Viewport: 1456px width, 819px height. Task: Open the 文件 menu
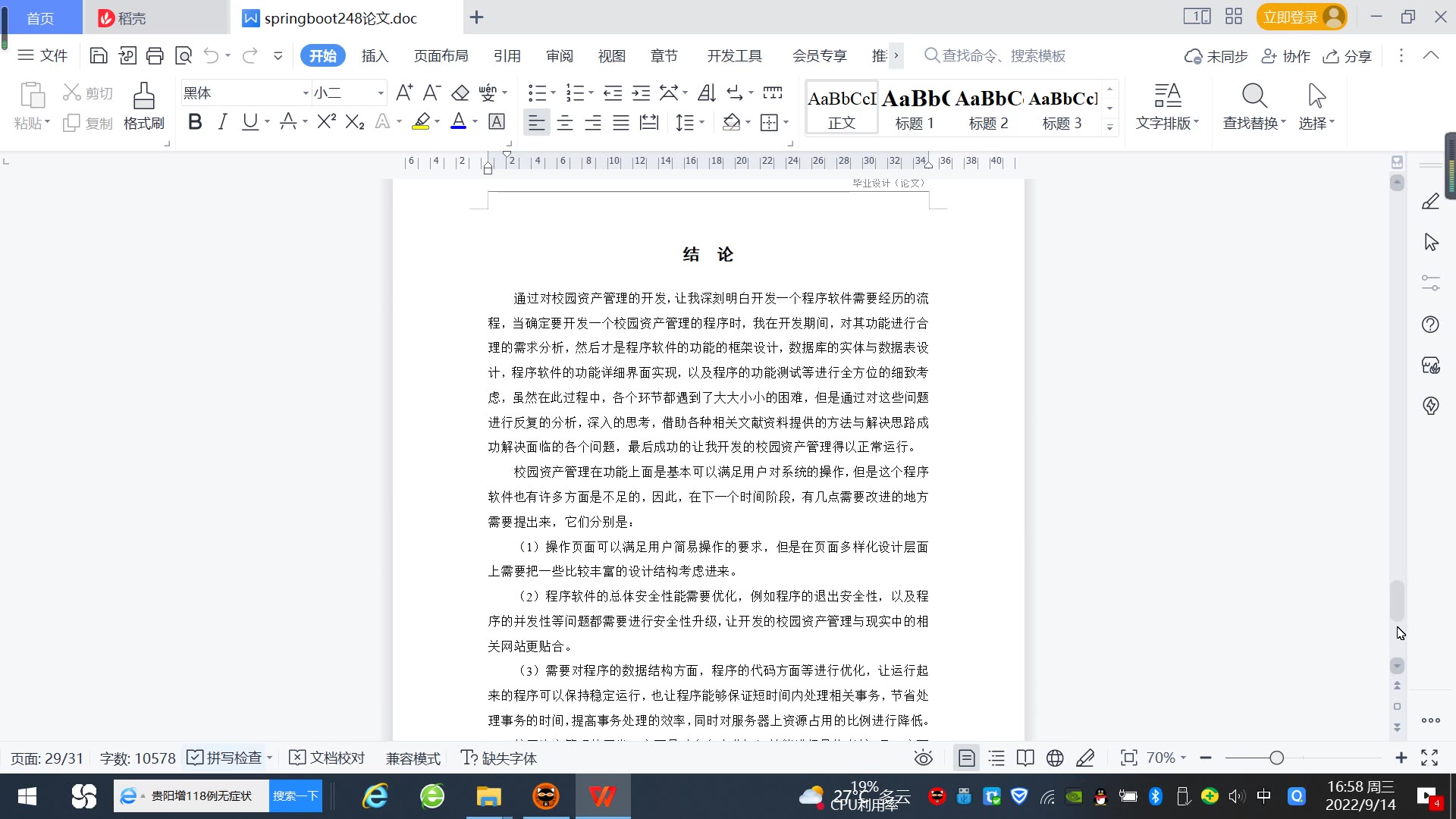pos(43,55)
